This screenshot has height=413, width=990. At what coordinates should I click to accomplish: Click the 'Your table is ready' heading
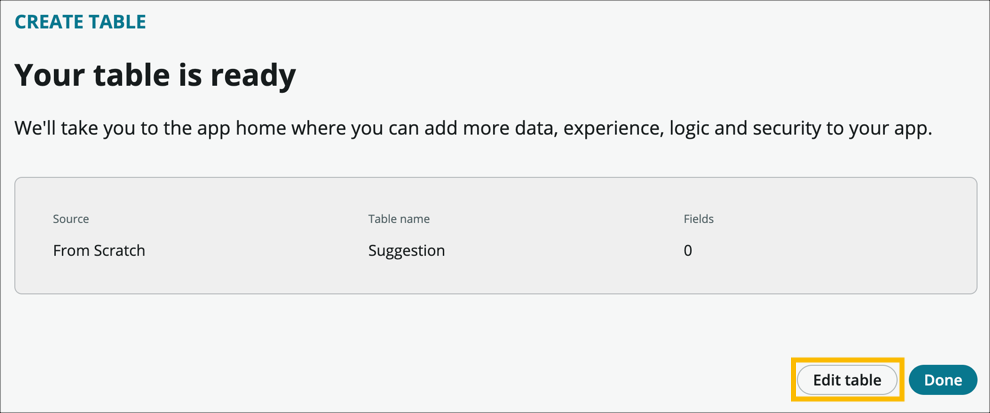point(155,75)
